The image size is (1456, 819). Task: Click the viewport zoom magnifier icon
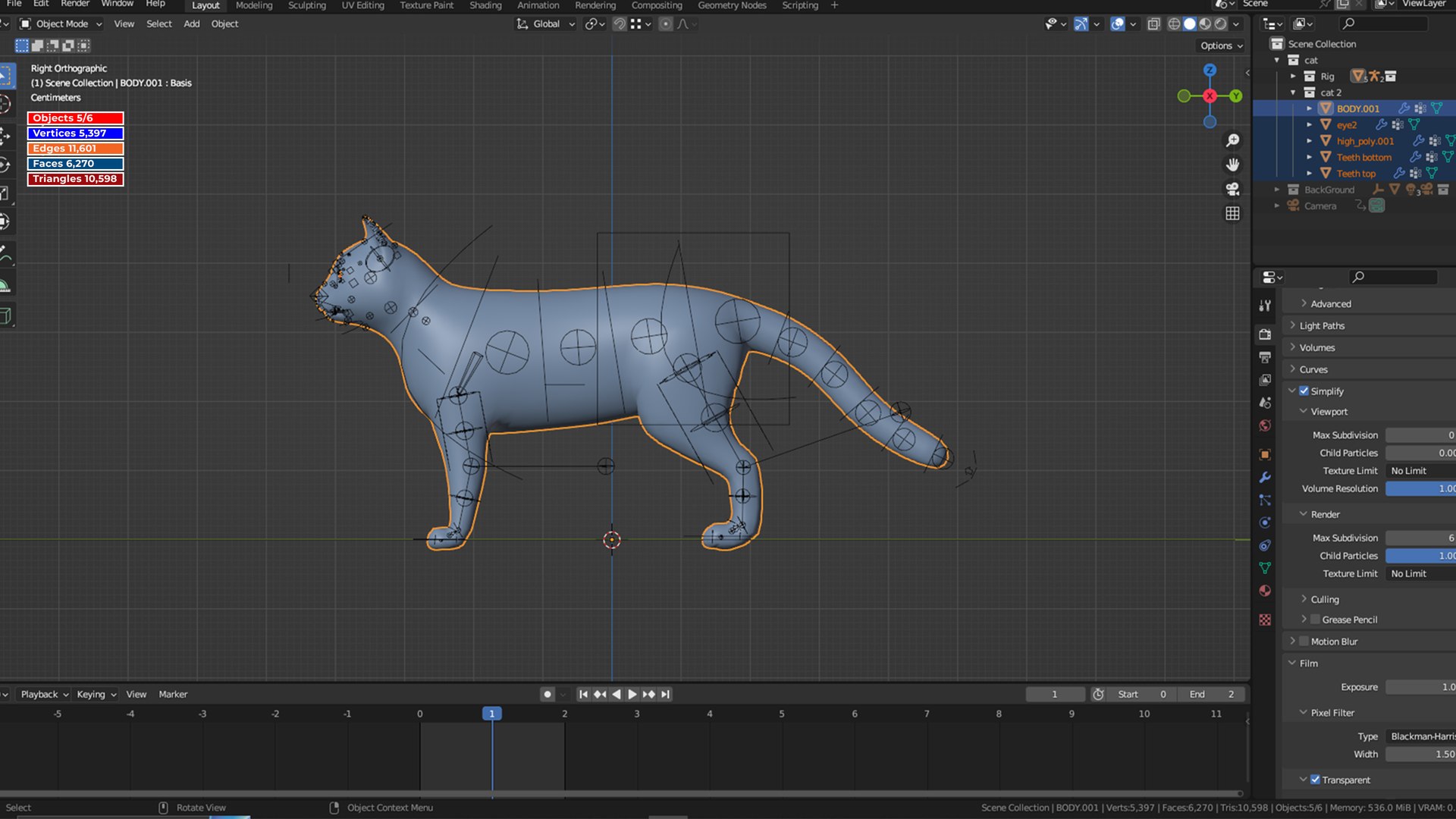1233,141
